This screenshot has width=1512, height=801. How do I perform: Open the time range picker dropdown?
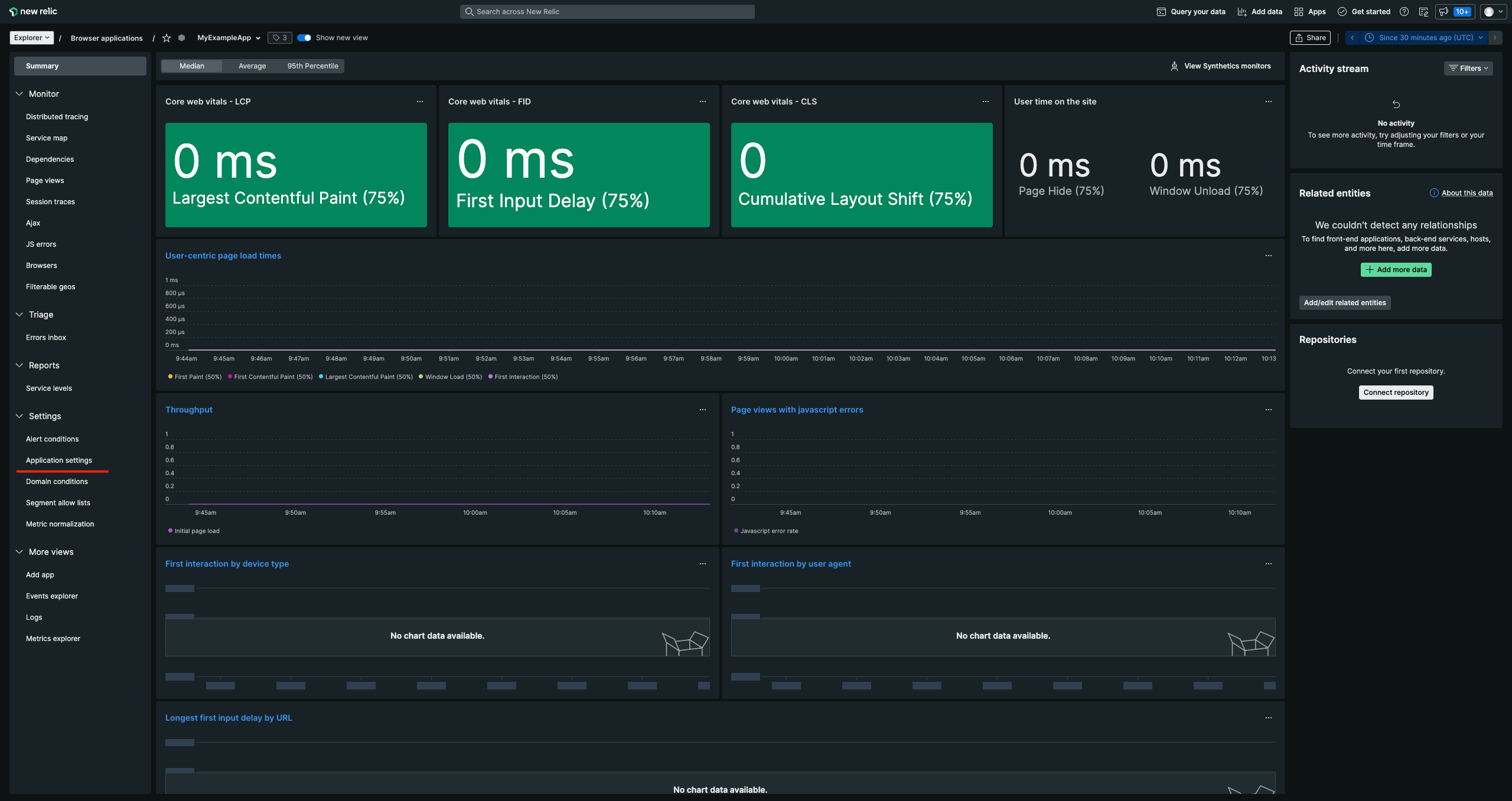coord(1425,38)
